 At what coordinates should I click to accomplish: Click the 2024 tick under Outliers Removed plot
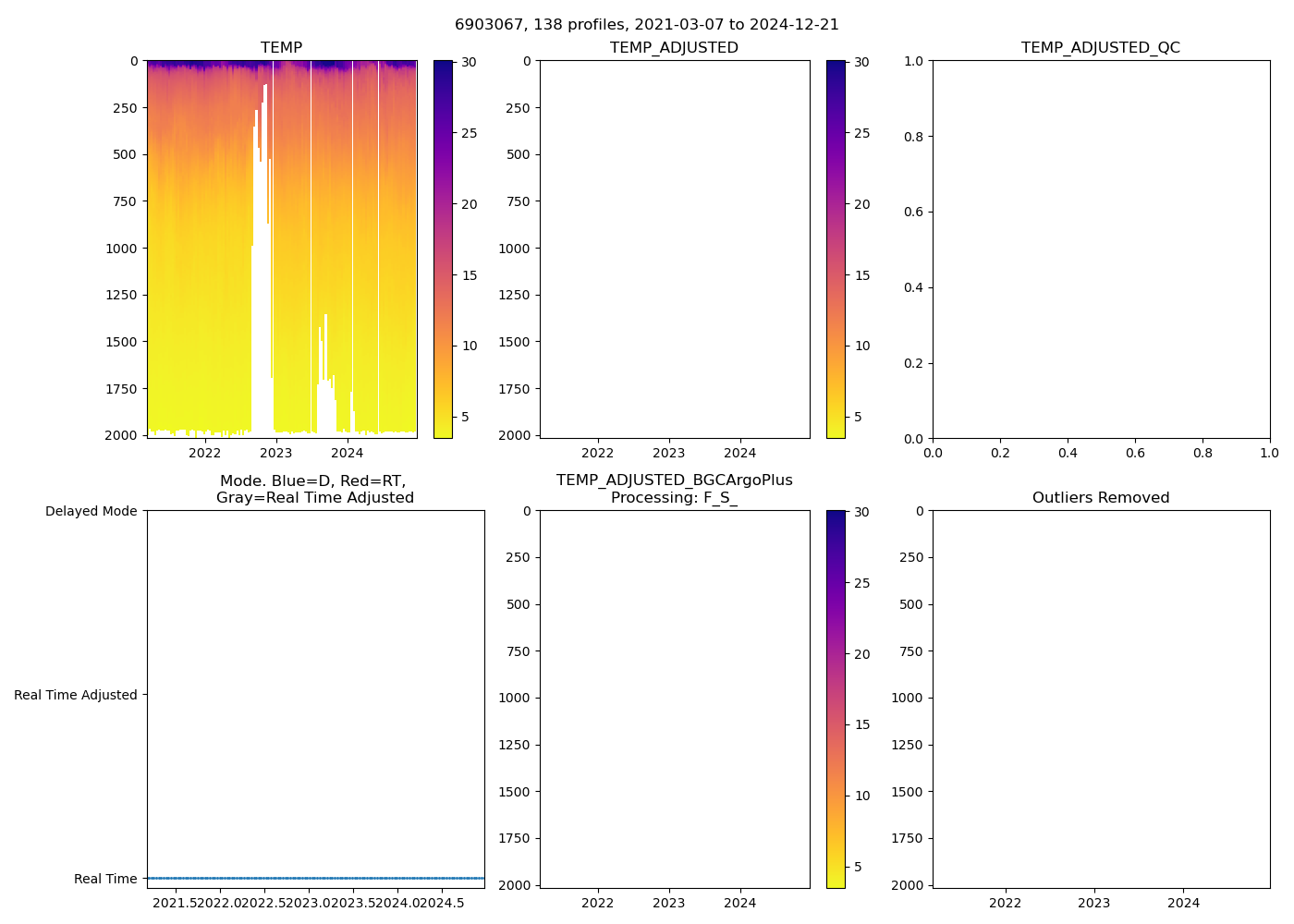[1183, 903]
